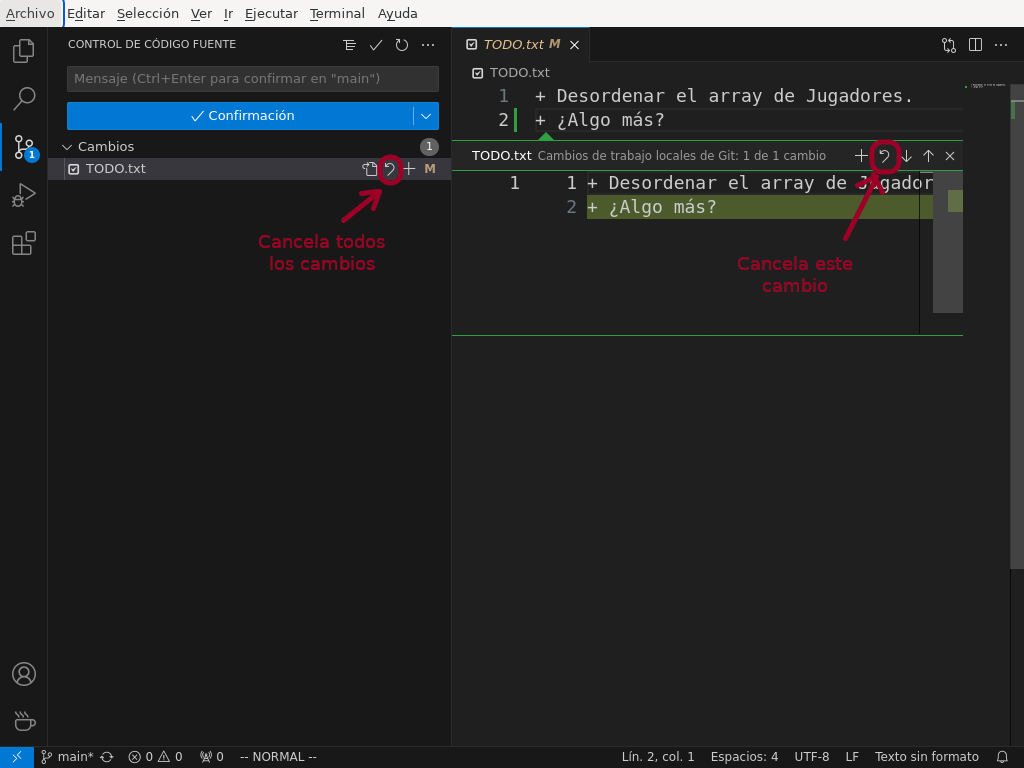Viewport: 1024px width, 768px height.
Task: Open Selección menu
Action: (x=148, y=14)
